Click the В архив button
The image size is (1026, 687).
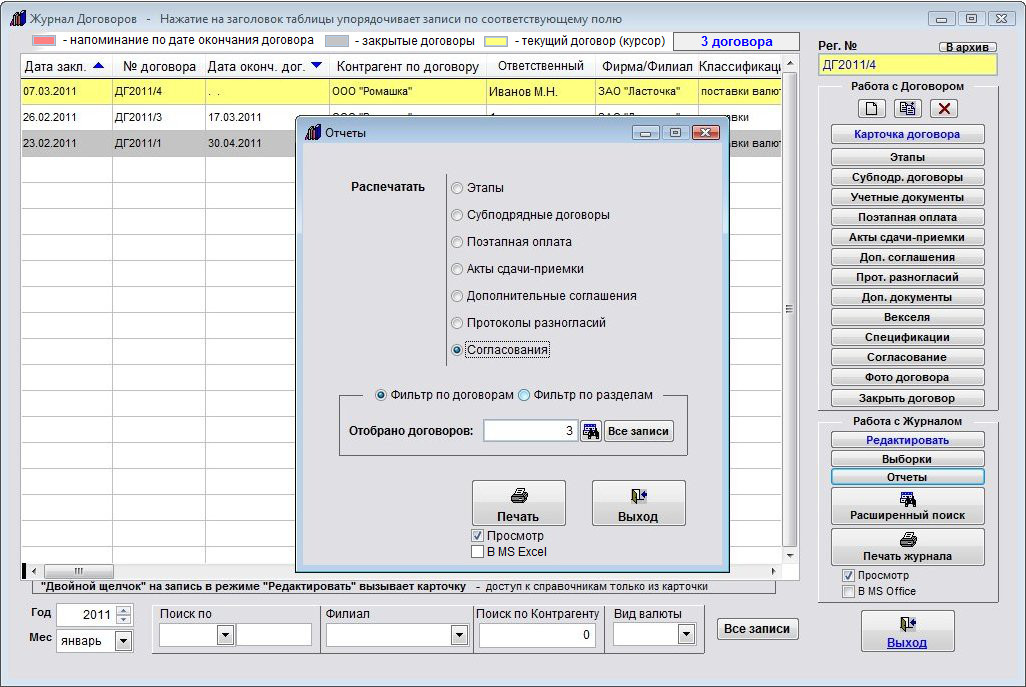click(967, 47)
